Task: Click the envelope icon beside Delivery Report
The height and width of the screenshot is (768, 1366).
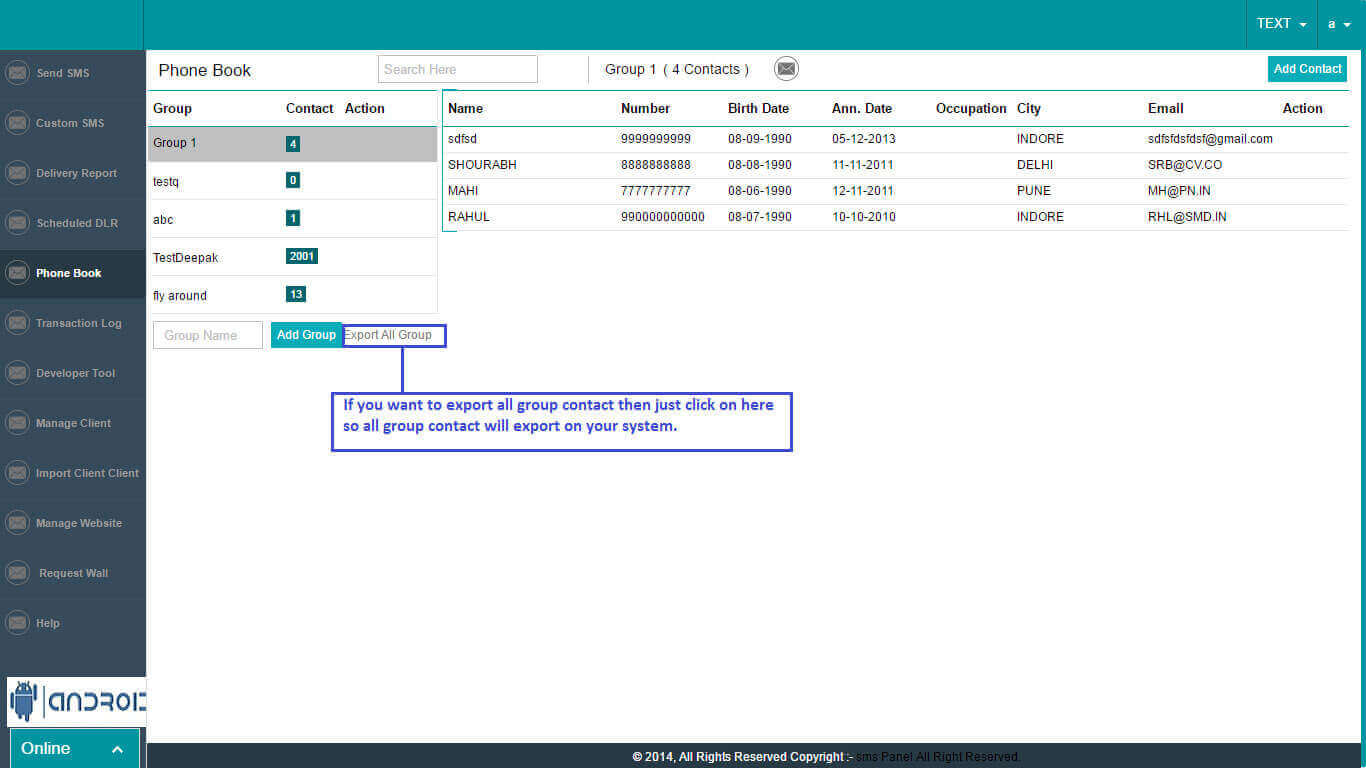Action: coord(17,173)
